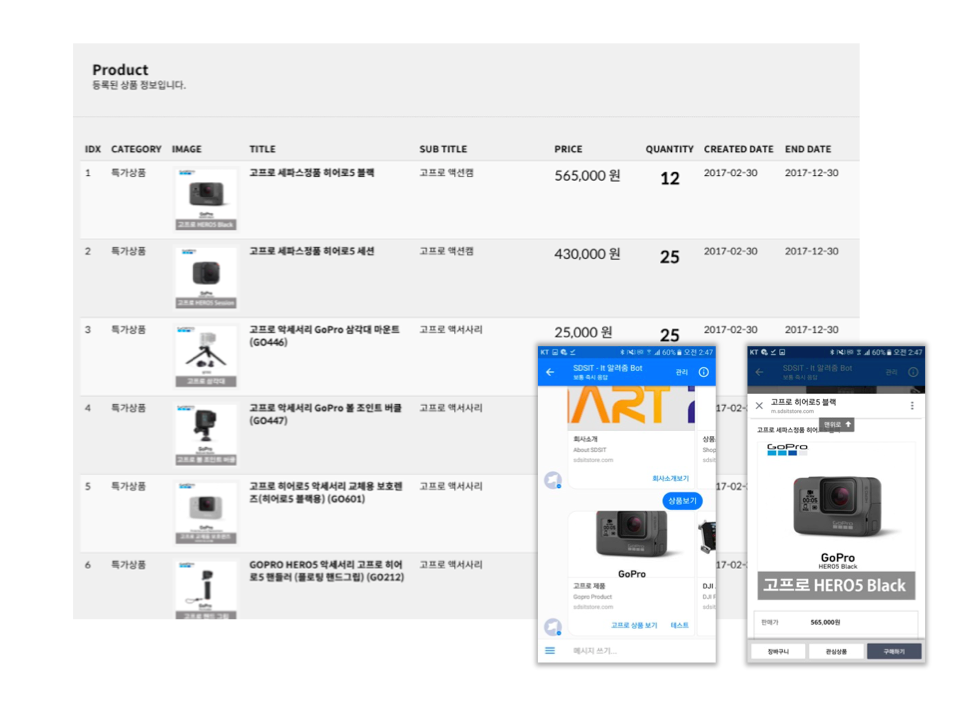Click the Product page heading
Screen dimensions: 971x702
120,70
